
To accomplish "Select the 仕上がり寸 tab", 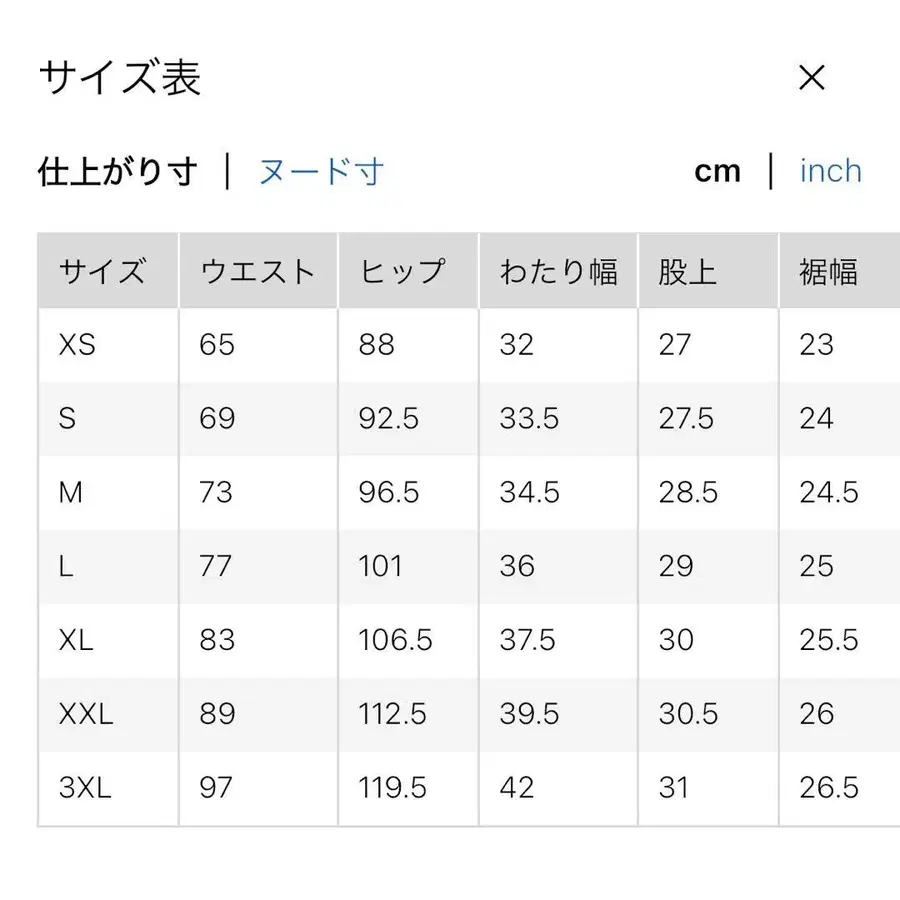I will [x=118, y=170].
